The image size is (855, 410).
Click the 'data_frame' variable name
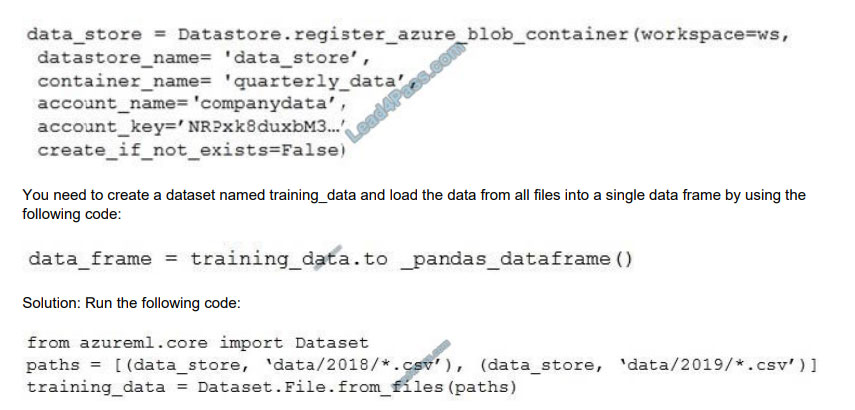coord(90,258)
